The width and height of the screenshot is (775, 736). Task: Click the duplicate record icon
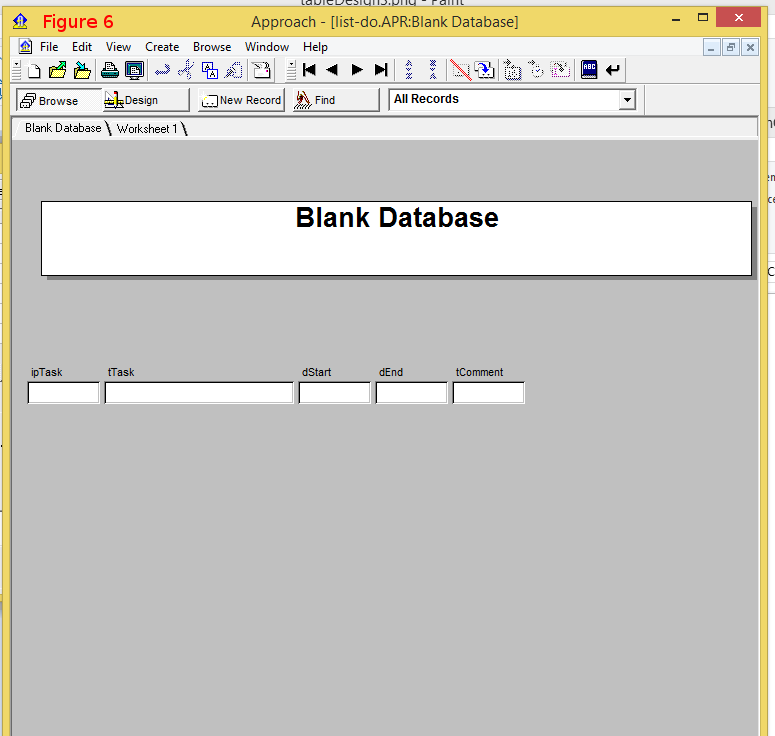[484, 70]
